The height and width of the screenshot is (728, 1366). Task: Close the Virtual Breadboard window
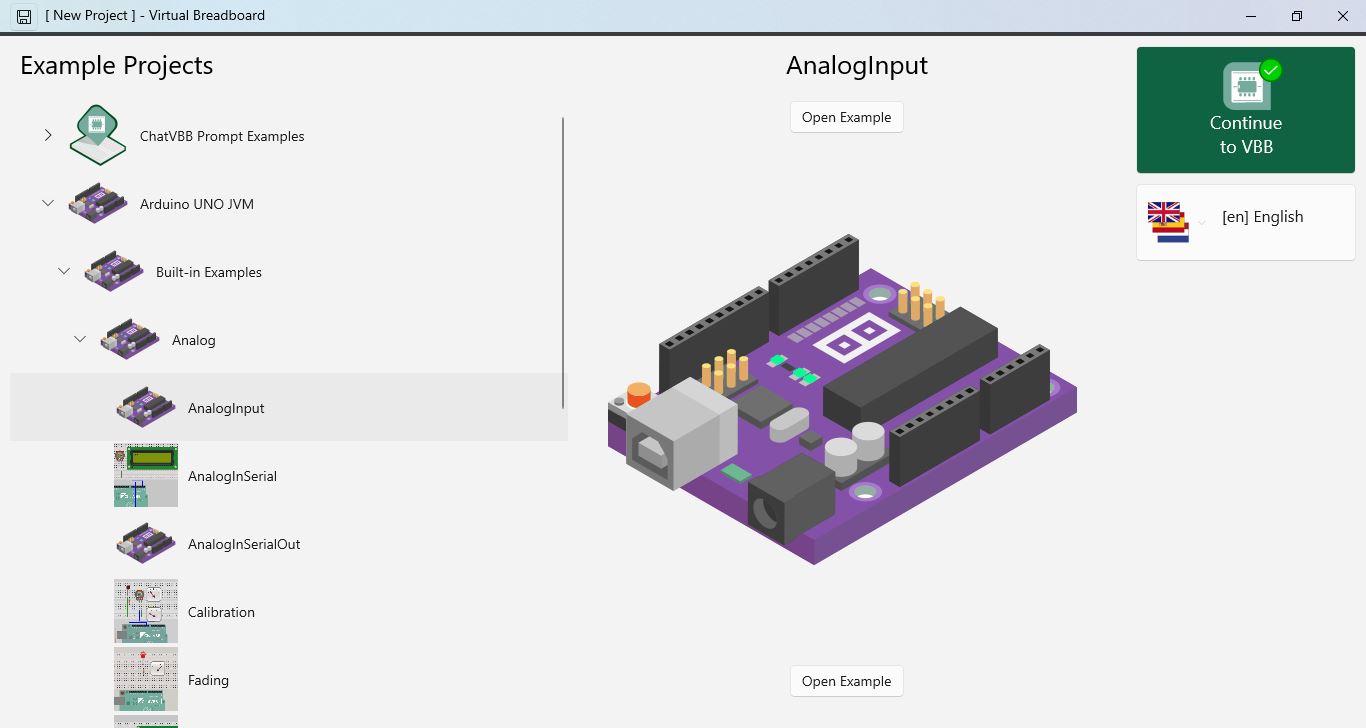tap(1343, 16)
